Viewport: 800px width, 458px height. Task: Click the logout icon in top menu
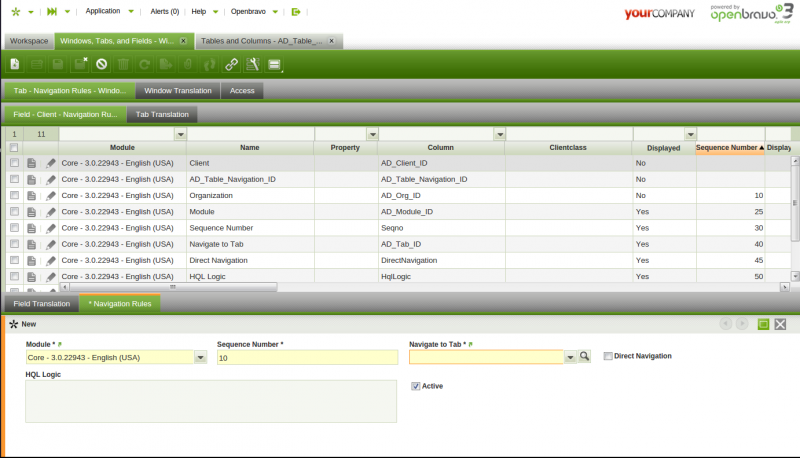click(x=295, y=12)
